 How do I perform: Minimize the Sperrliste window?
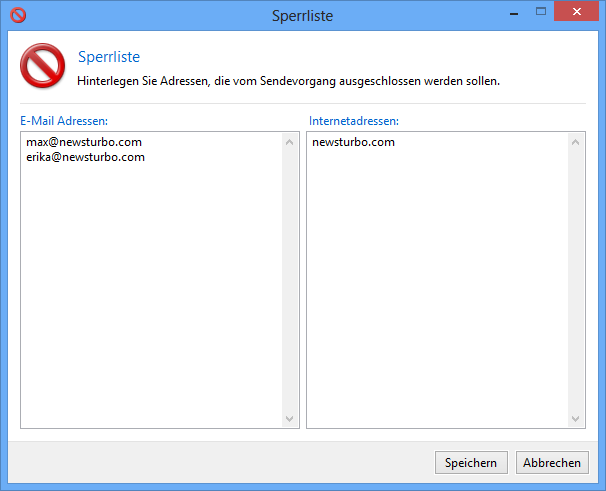[511, 13]
